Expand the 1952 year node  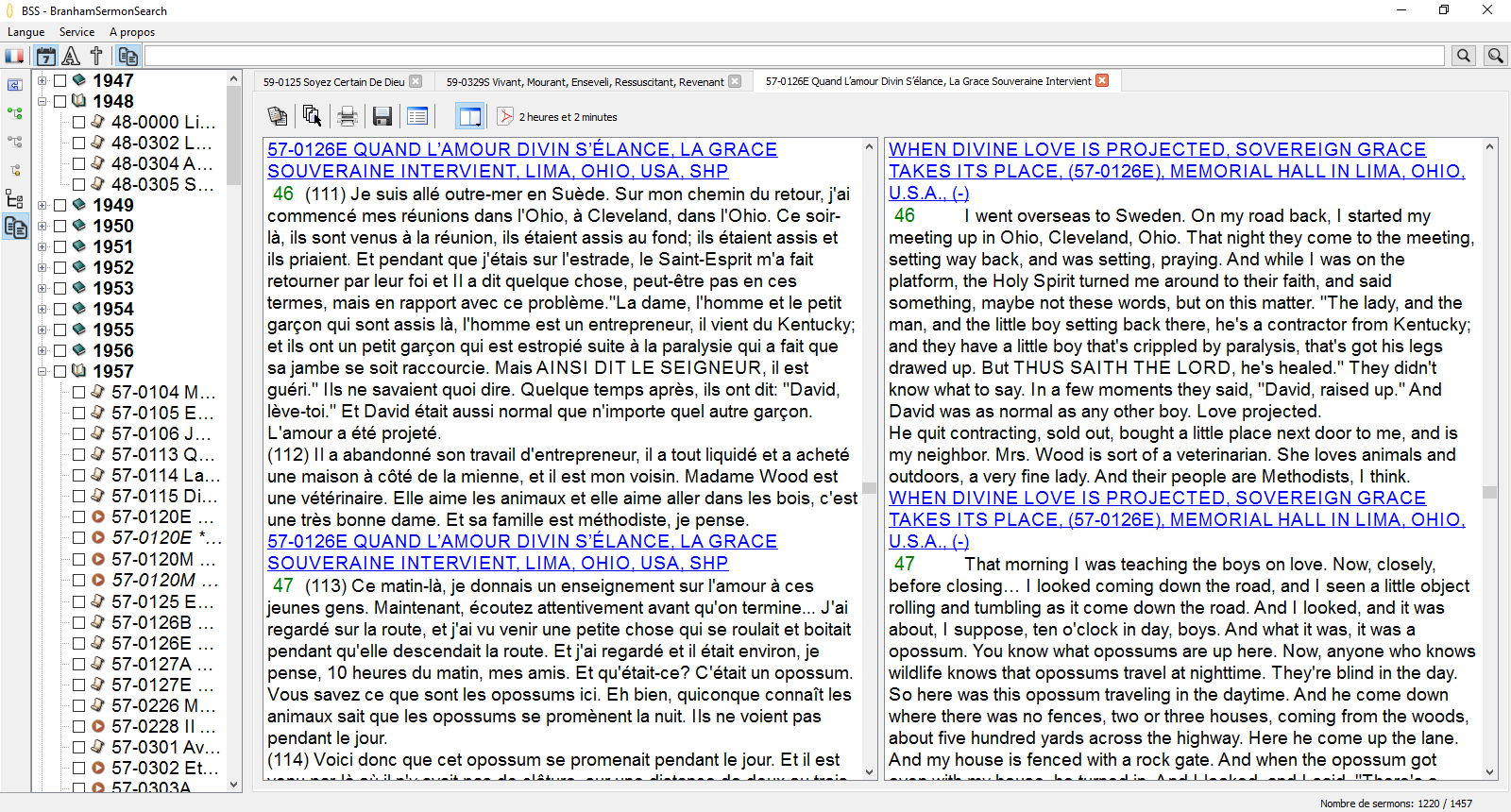[42, 267]
